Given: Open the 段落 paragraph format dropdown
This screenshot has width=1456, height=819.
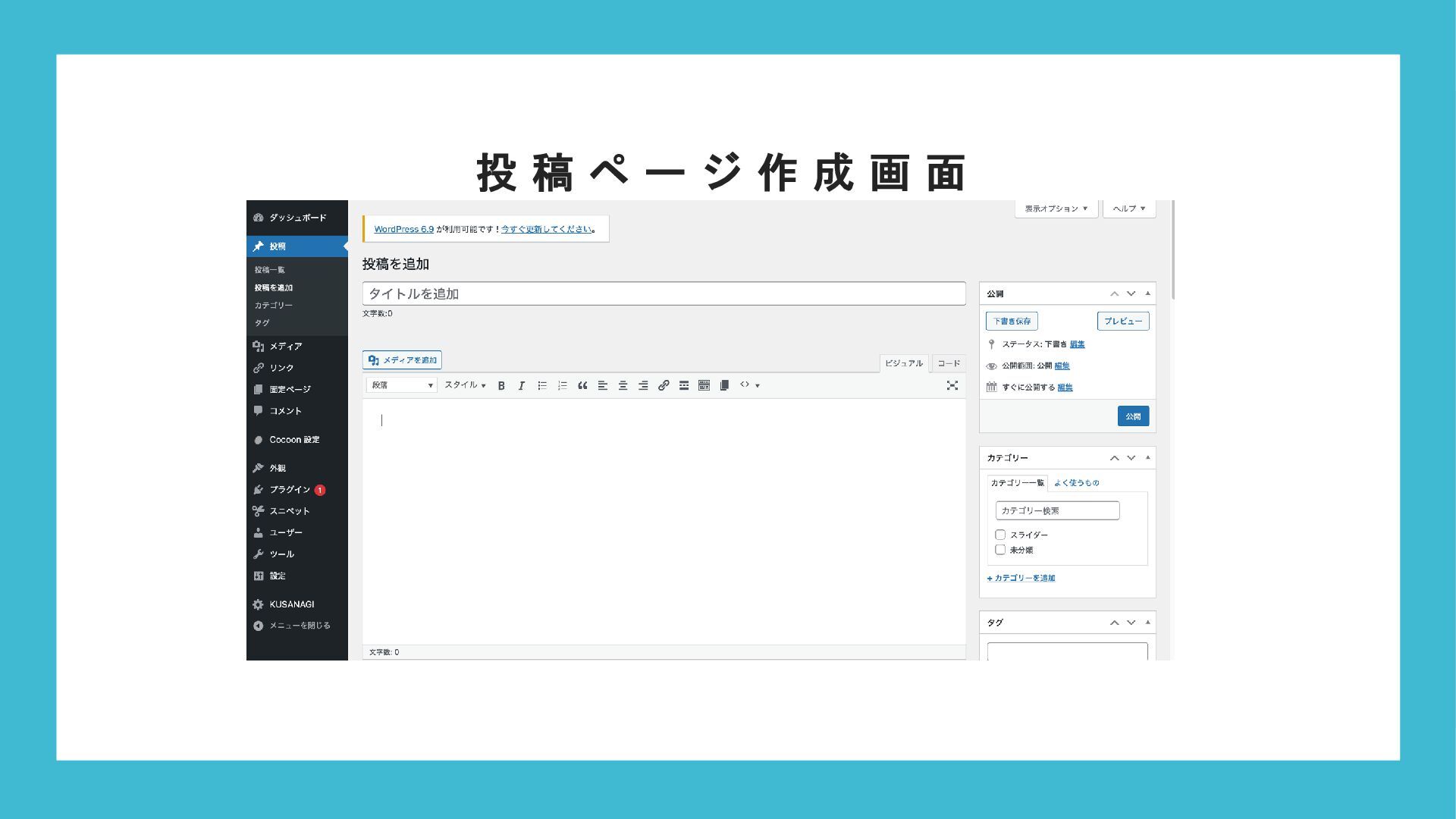Looking at the screenshot, I should (401, 385).
